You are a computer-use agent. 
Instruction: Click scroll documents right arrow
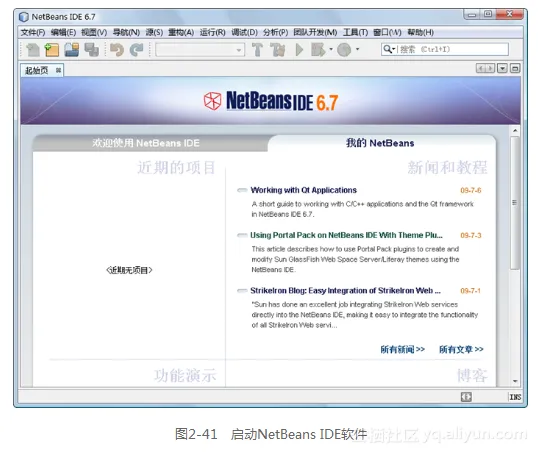point(490,68)
